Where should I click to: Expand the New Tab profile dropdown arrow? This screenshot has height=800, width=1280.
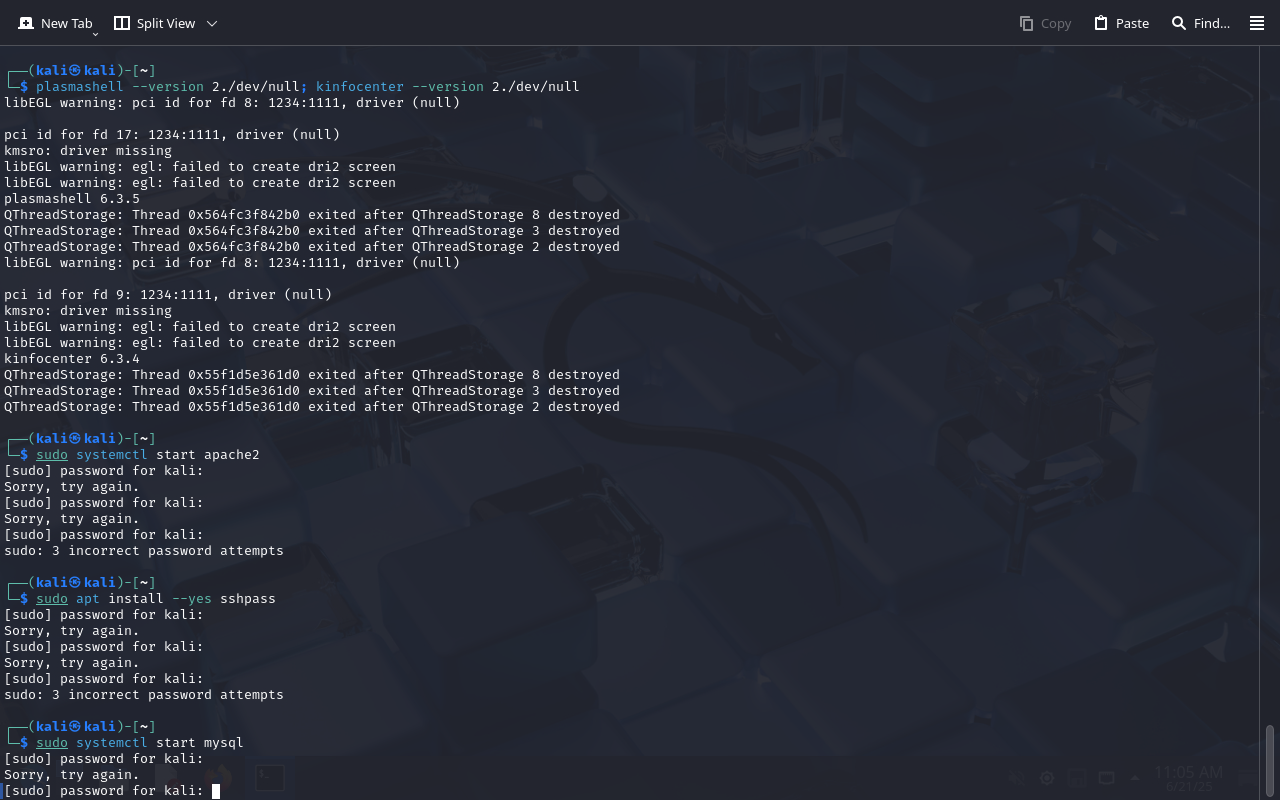(95, 34)
